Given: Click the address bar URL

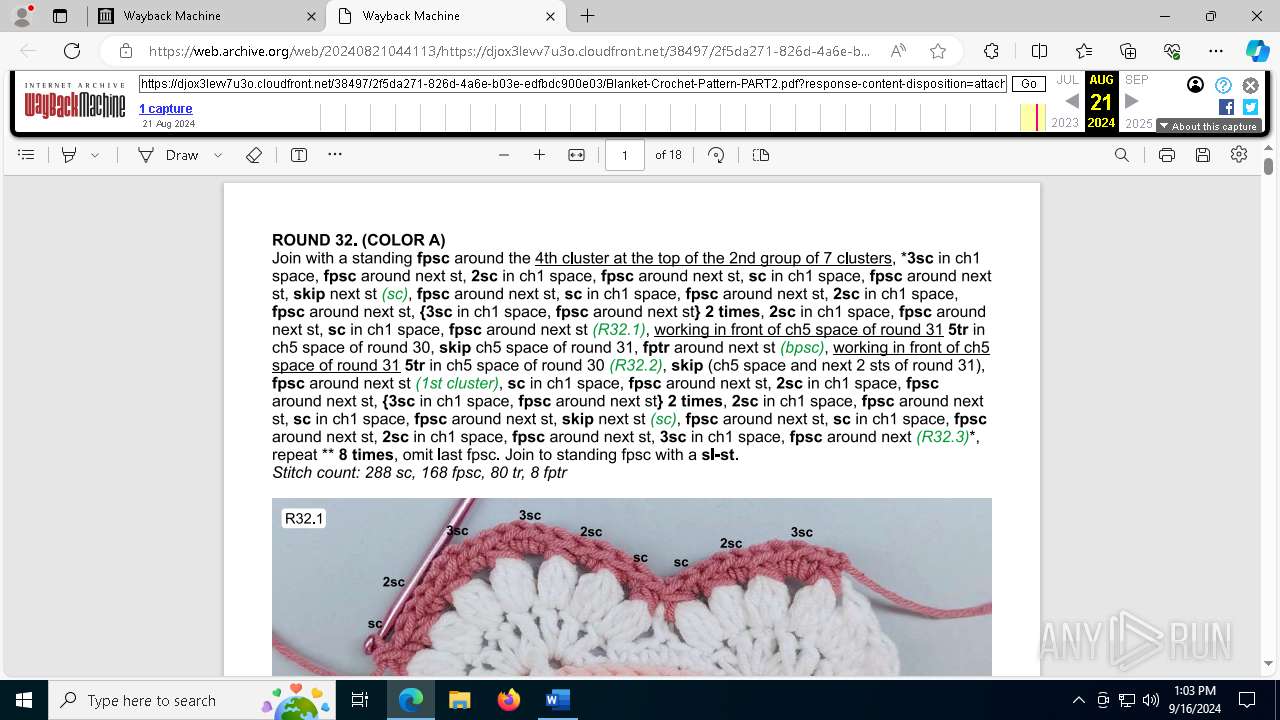Looking at the screenshot, I should [510, 51].
